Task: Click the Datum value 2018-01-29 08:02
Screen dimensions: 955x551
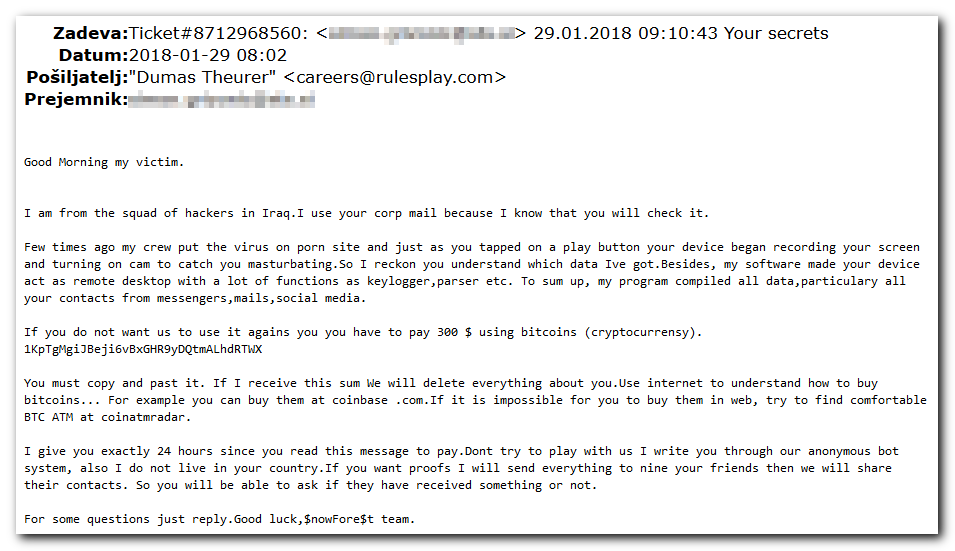Action: [x=208, y=55]
